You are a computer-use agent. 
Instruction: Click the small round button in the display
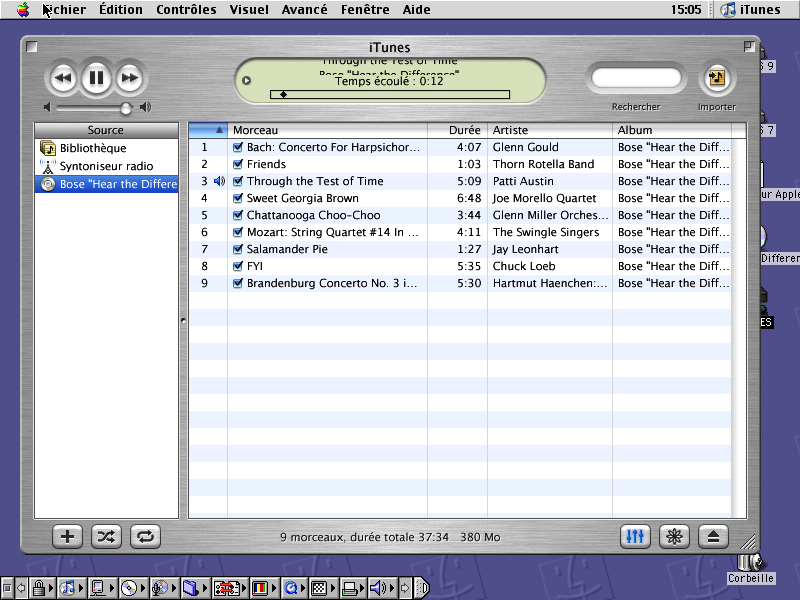(x=246, y=81)
